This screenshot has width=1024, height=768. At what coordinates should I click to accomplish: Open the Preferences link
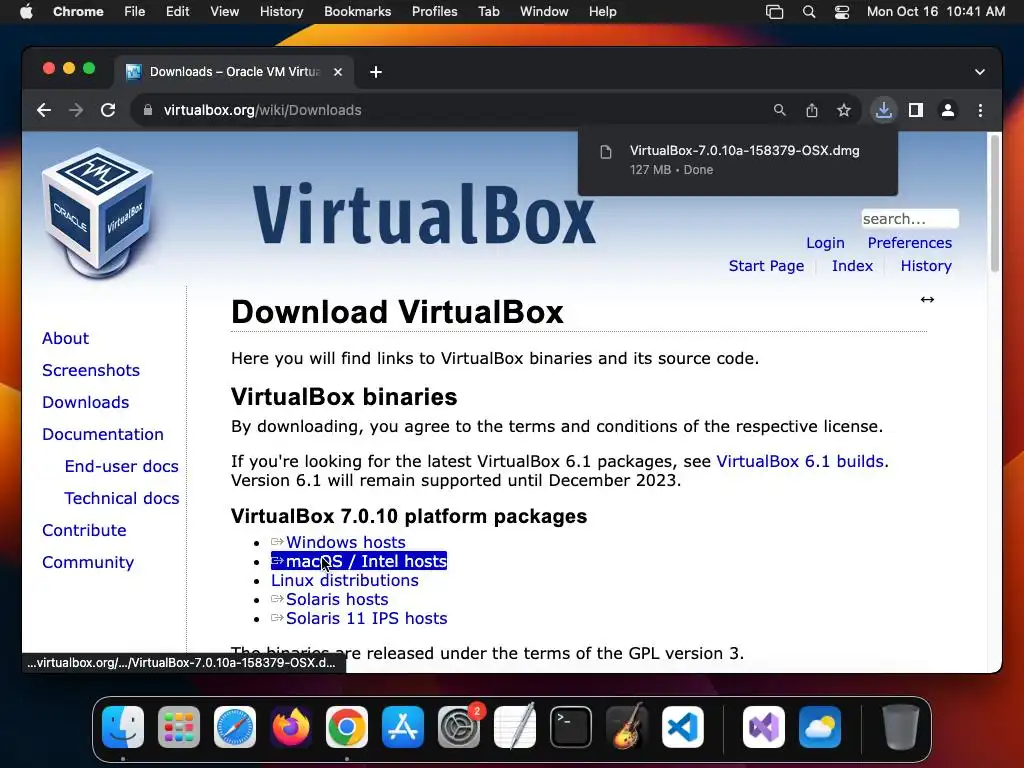click(910, 243)
